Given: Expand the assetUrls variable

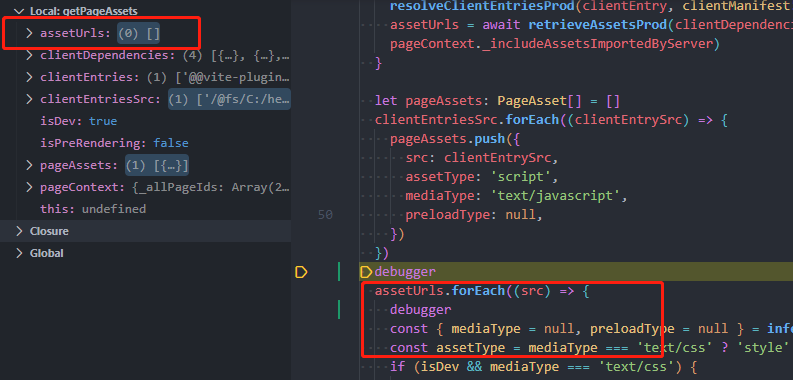Looking at the screenshot, I should pyautogui.click(x=29, y=33).
